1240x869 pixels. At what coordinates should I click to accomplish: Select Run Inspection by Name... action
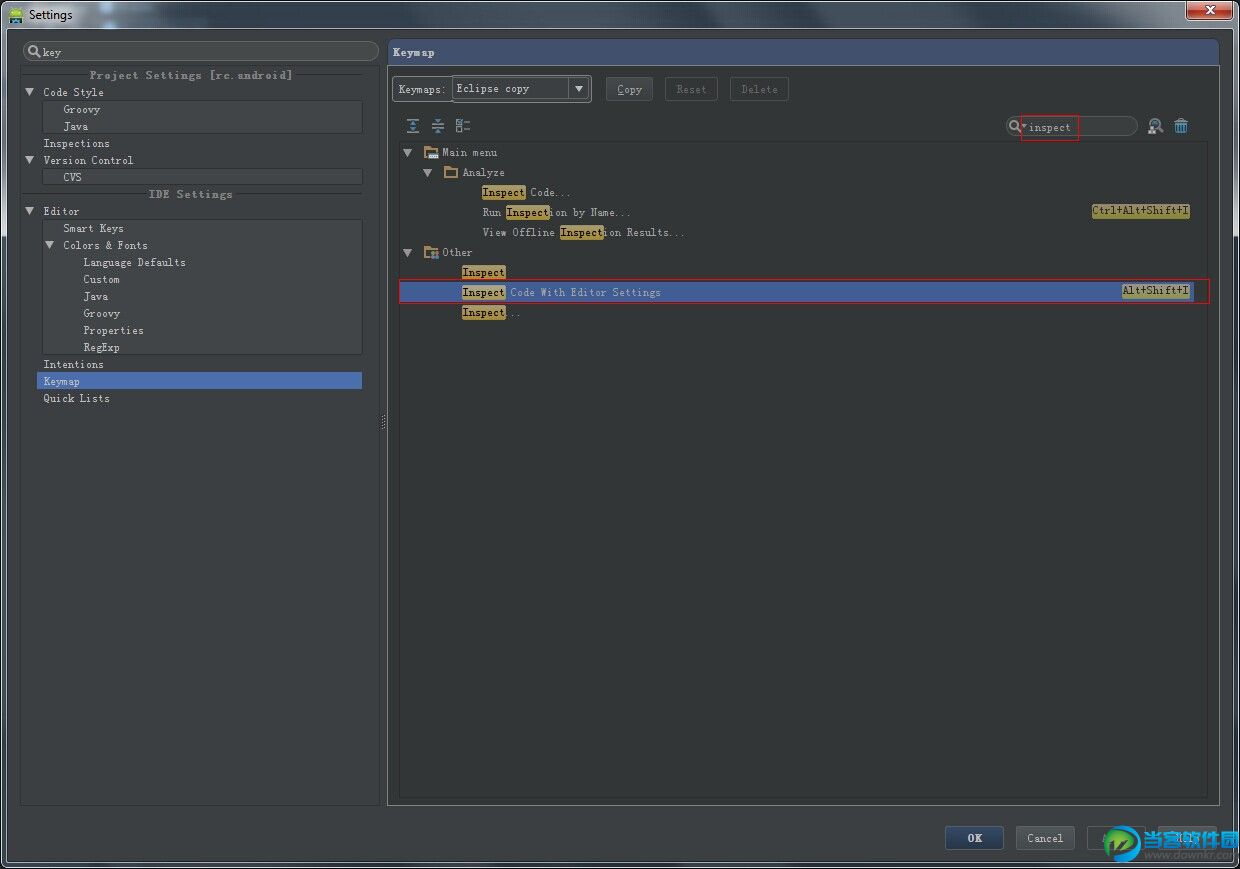[x=557, y=212]
